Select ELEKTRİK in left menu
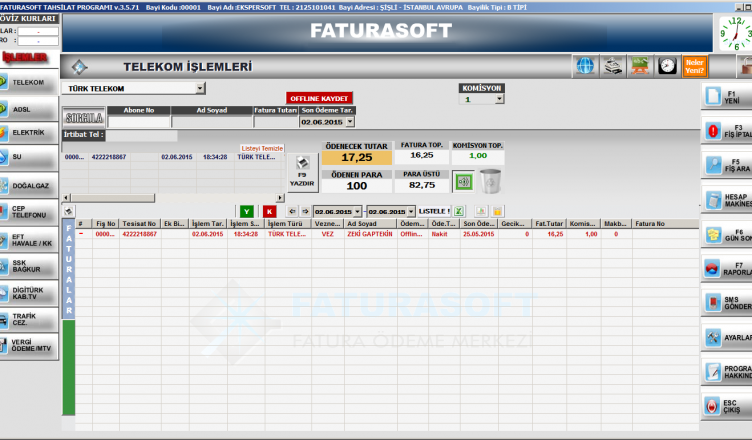 pos(29,132)
